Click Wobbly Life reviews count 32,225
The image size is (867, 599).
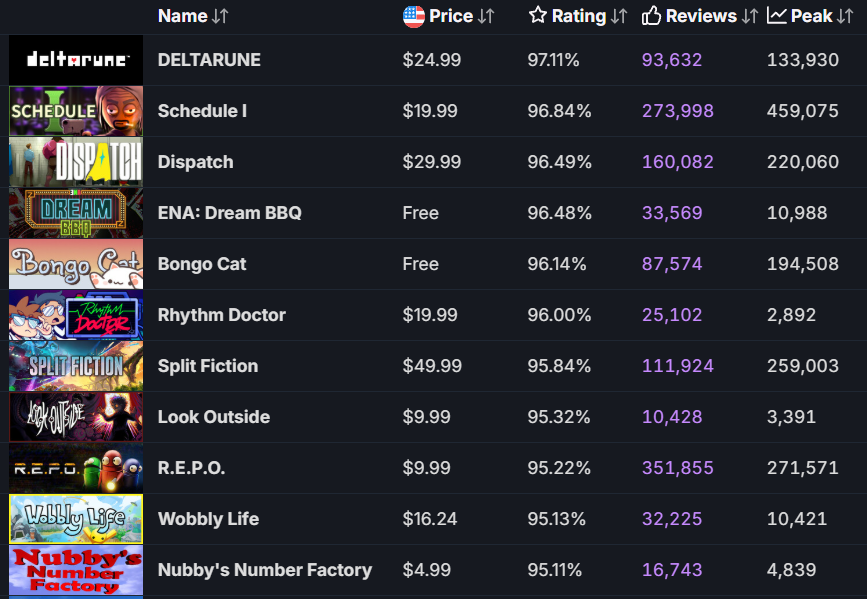[672, 519]
